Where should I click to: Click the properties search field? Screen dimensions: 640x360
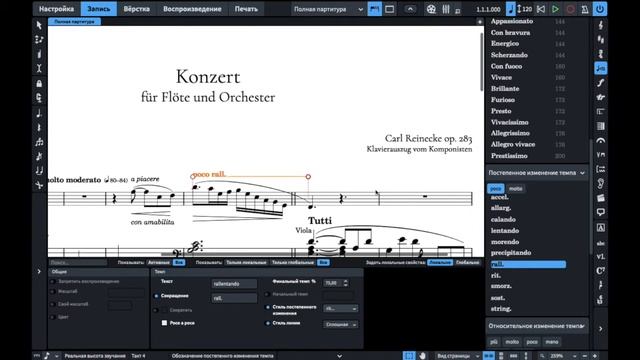(x=78, y=262)
